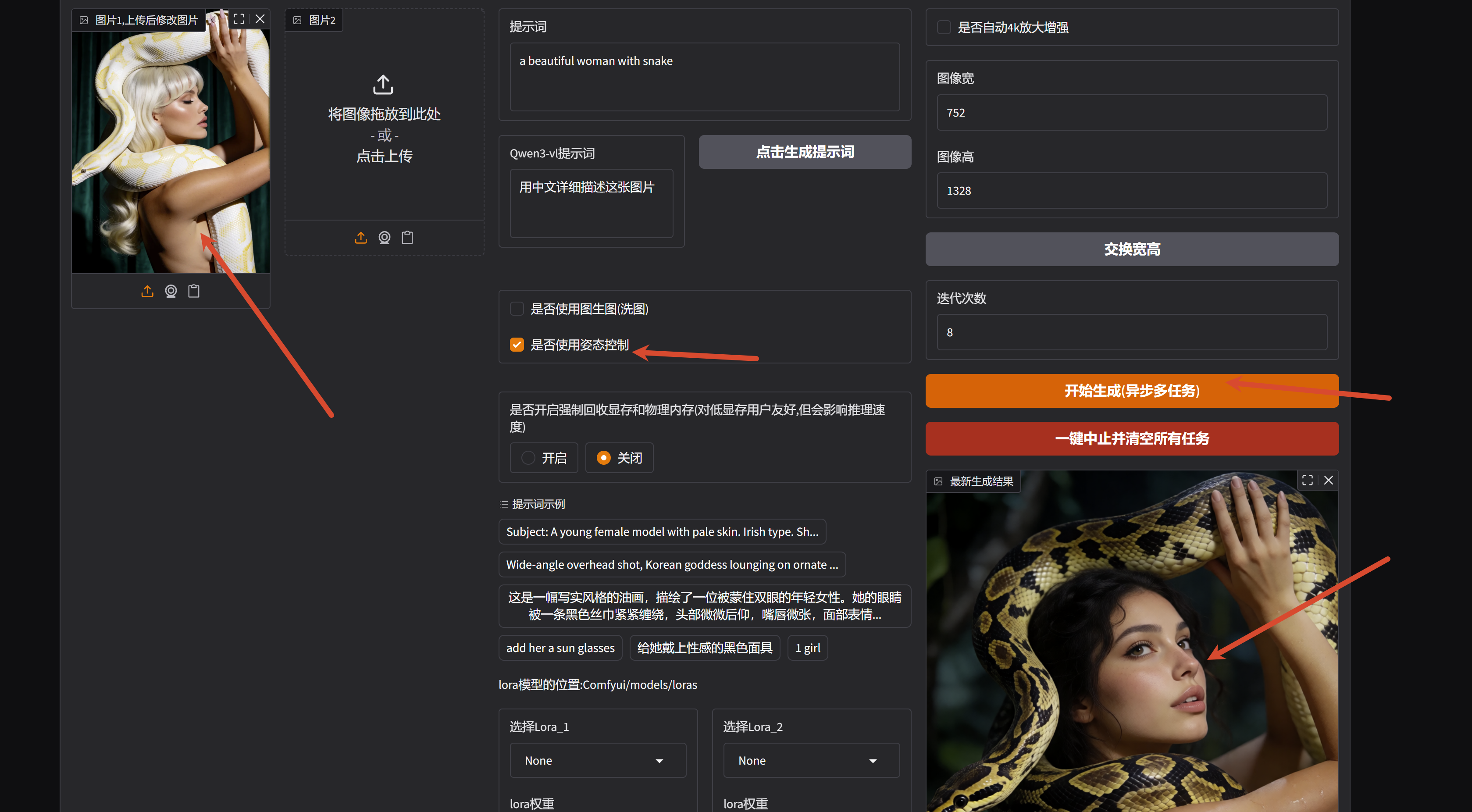Click 图像宽 field showing 752
Screen dimensions: 1472x812
1131,113
